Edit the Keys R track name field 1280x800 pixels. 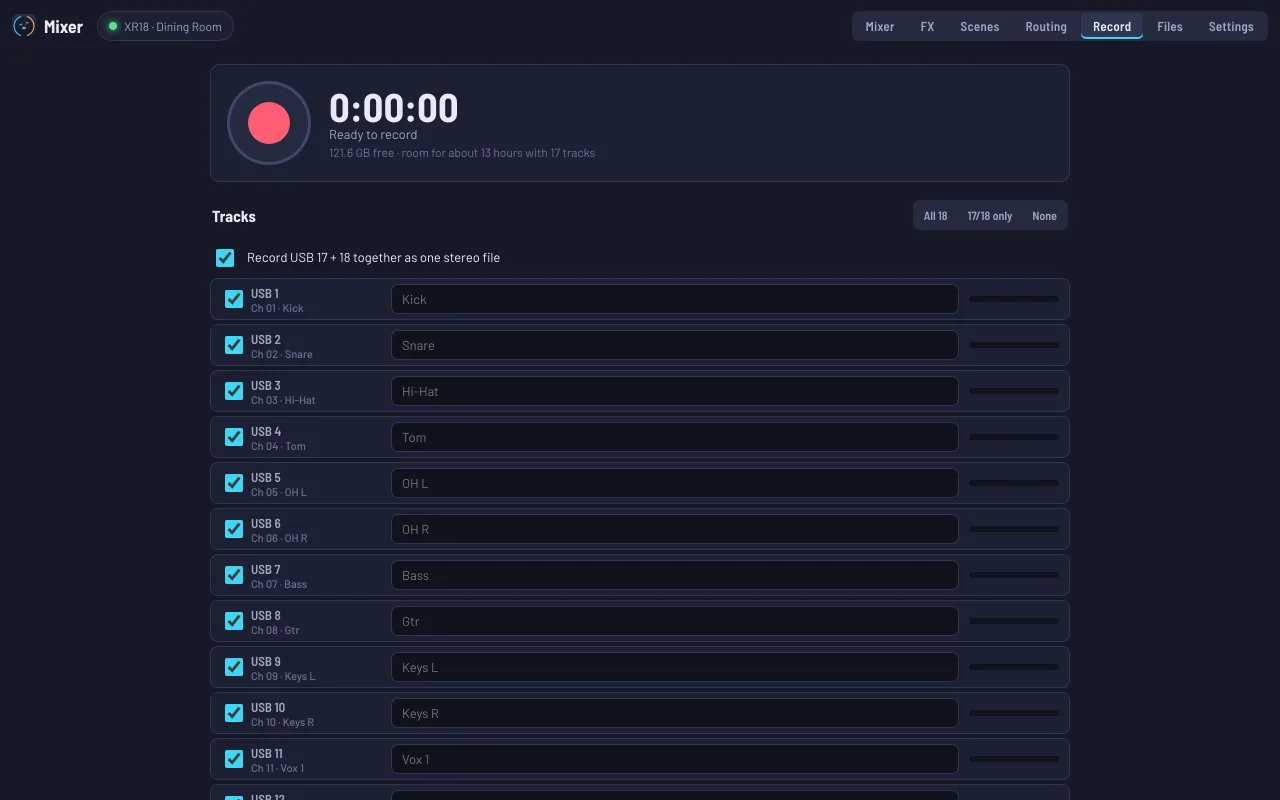click(675, 713)
